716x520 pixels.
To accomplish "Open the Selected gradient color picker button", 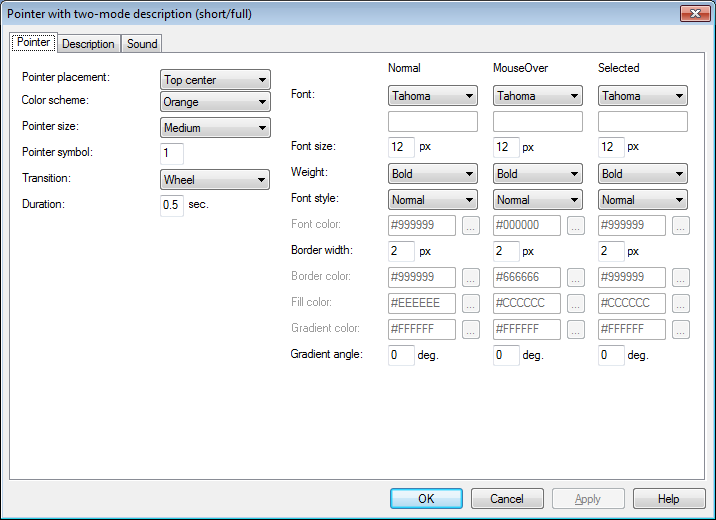I will pyautogui.click(x=681, y=330).
